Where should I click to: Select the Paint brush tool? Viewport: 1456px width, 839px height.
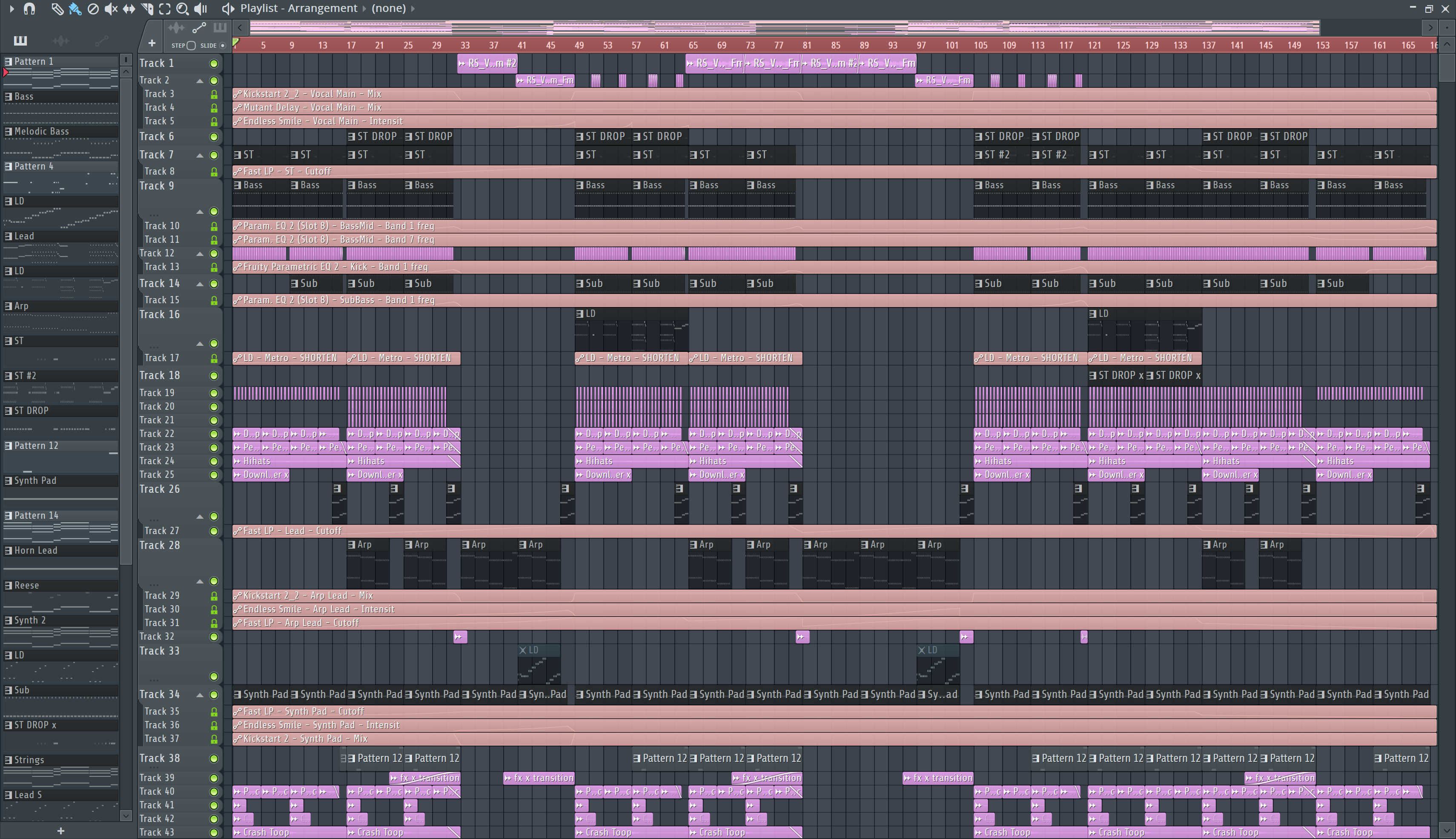tap(75, 9)
